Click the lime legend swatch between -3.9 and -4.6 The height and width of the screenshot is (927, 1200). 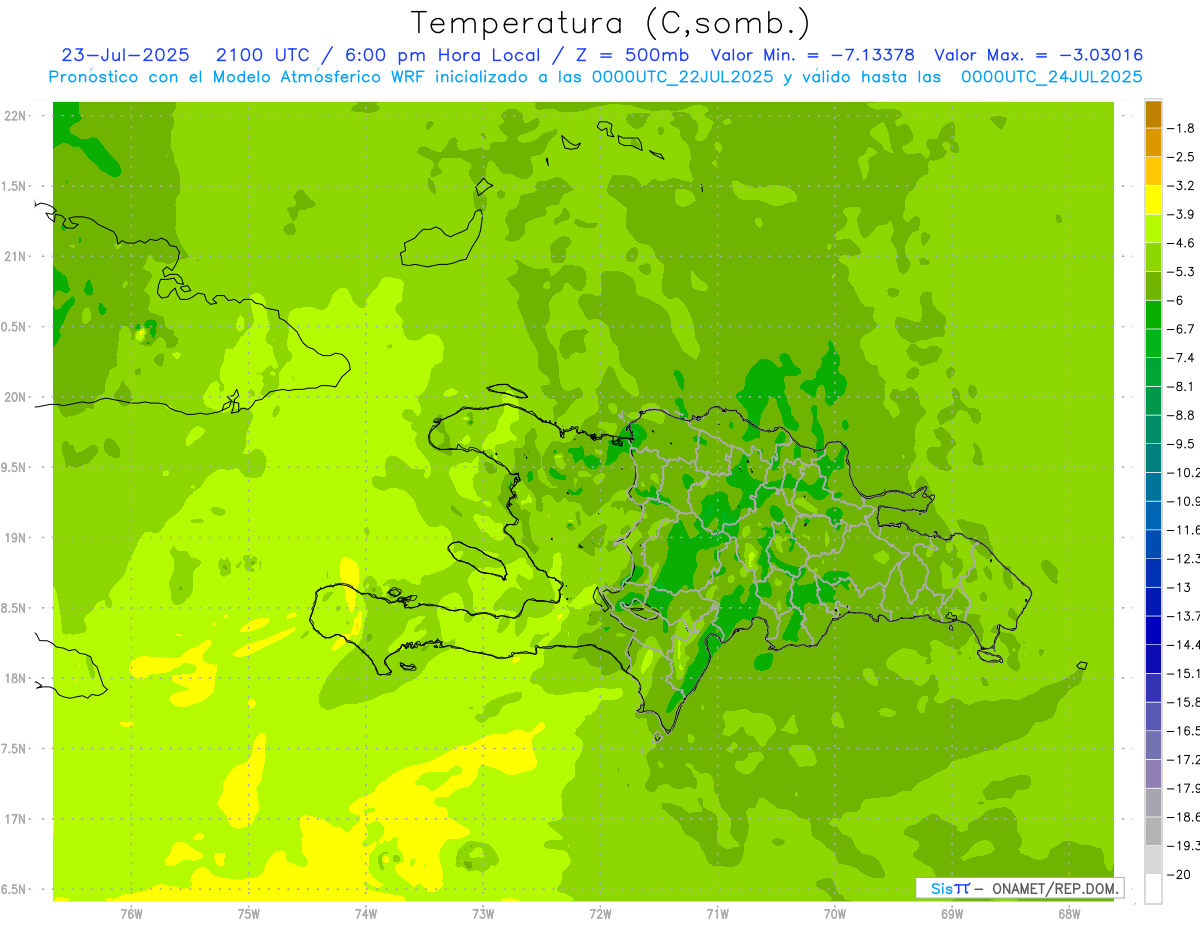[x=1153, y=228]
